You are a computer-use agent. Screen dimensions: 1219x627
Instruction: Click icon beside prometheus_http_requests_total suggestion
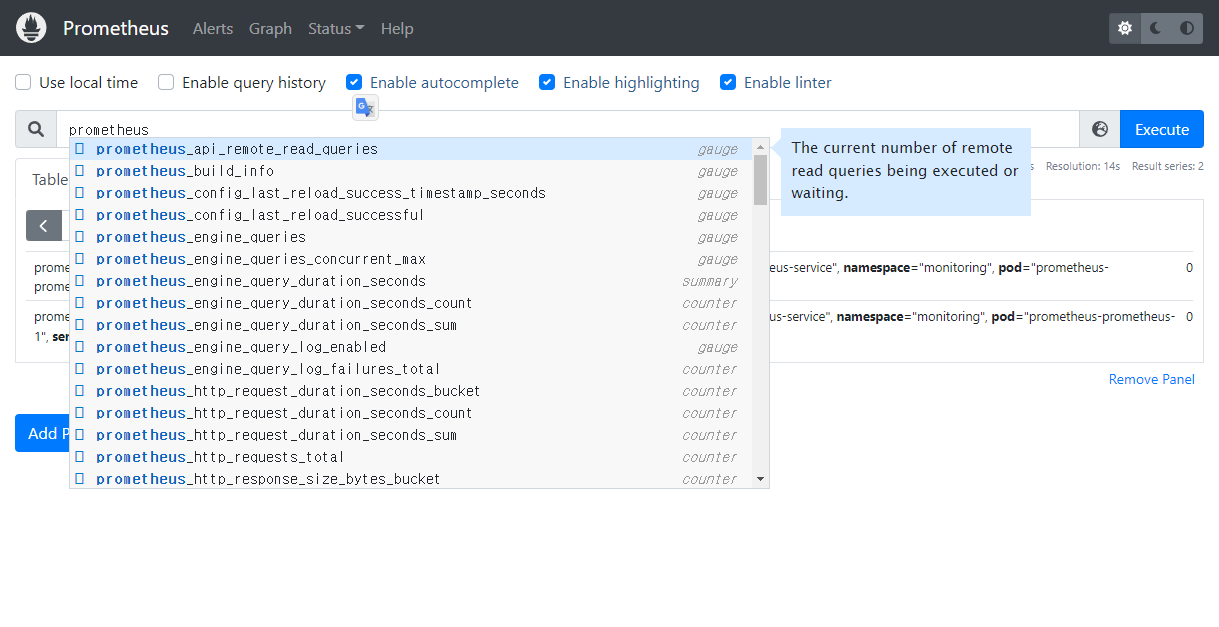pyautogui.click(x=79, y=457)
